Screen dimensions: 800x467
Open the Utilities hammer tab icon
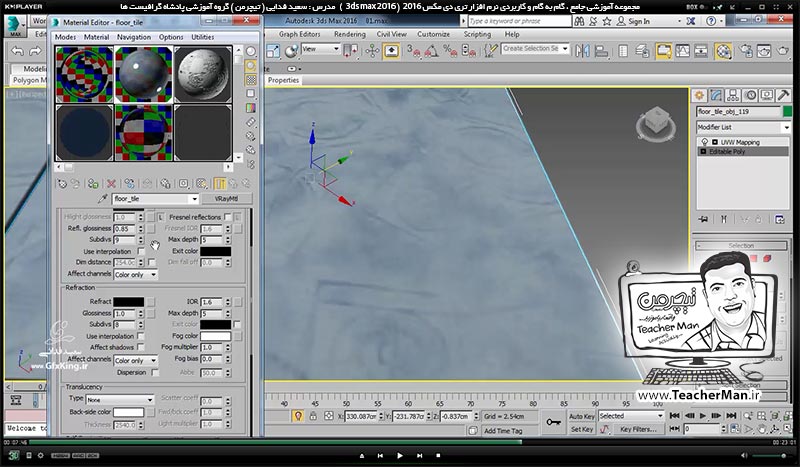coord(783,95)
